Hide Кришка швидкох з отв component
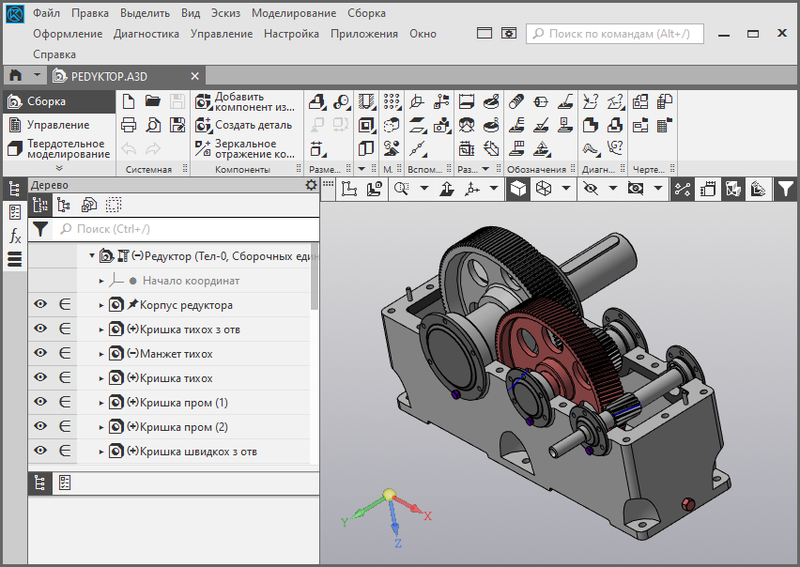800x567 pixels. [x=40, y=450]
